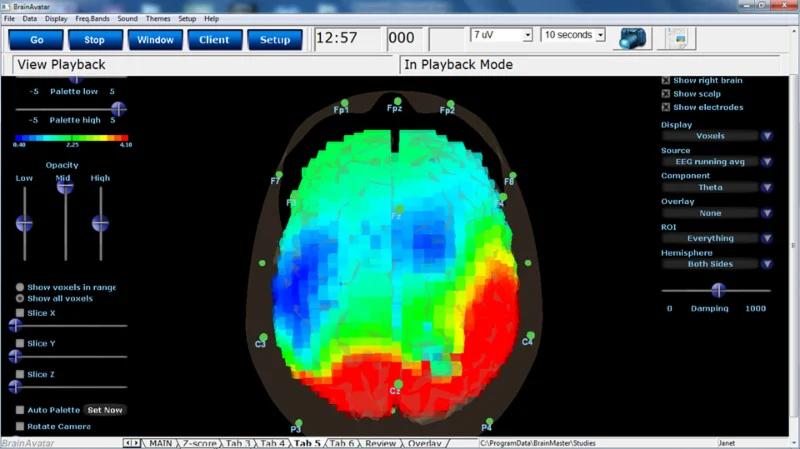Open the Themes menu
Screen dimensions: 800x449
(x=158, y=18)
